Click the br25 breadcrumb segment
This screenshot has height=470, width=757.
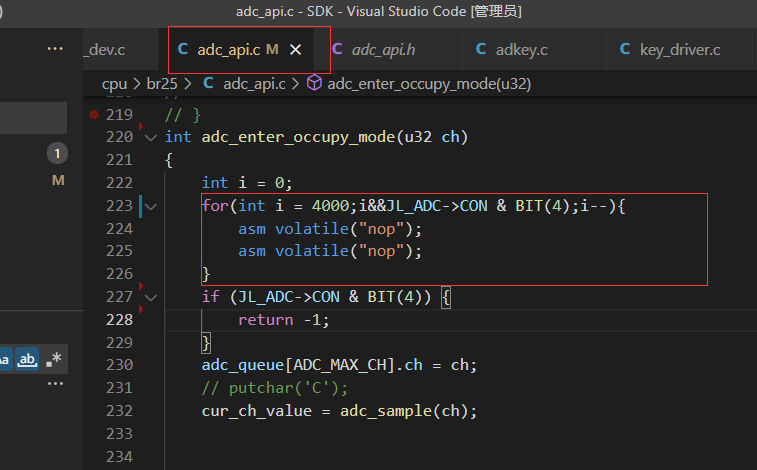(162, 84)
